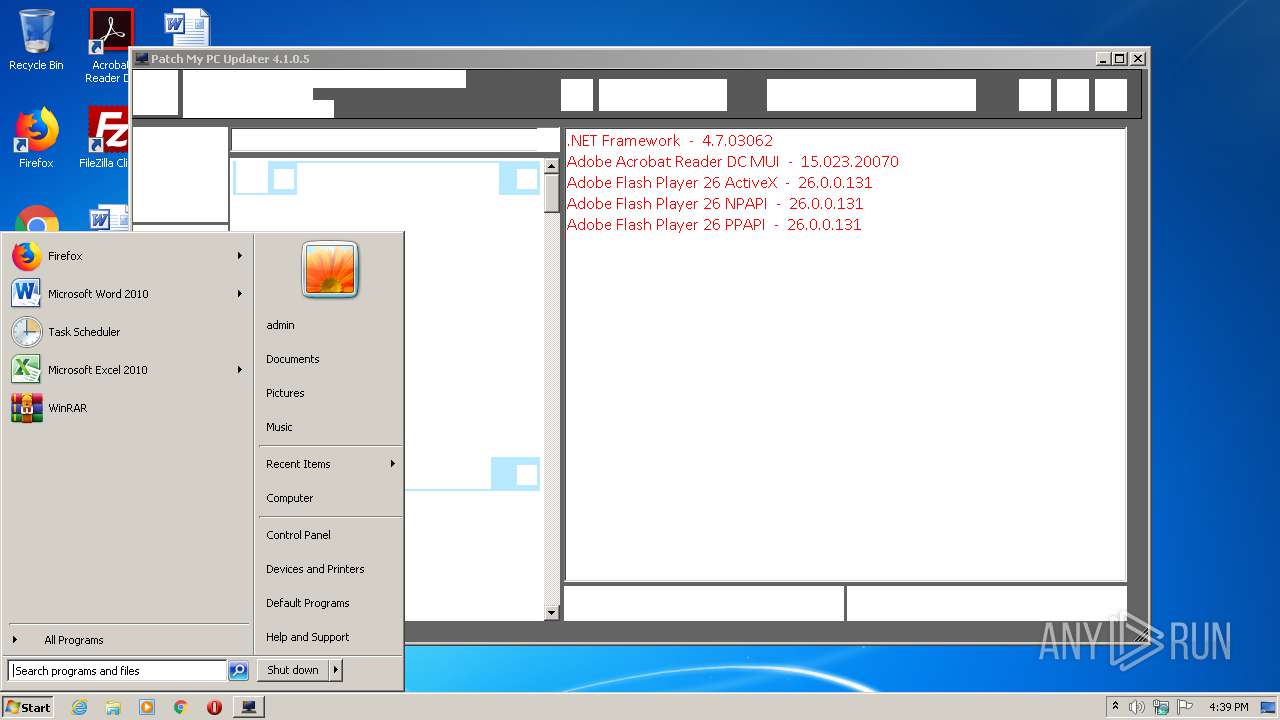Click the scroll up arrow in Patch My PC list

tap(551, 166)
